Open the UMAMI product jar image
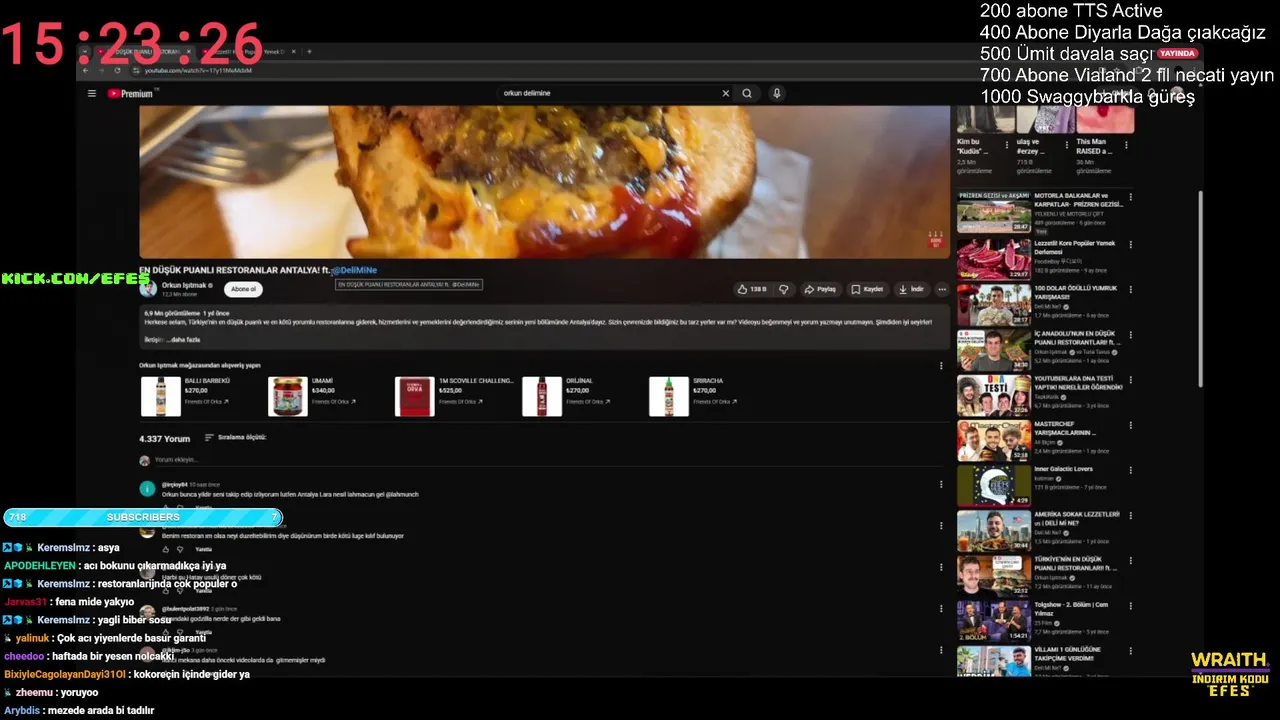Image resolution: width=1280 pixels, height=720 pixels. coord(287,396)
